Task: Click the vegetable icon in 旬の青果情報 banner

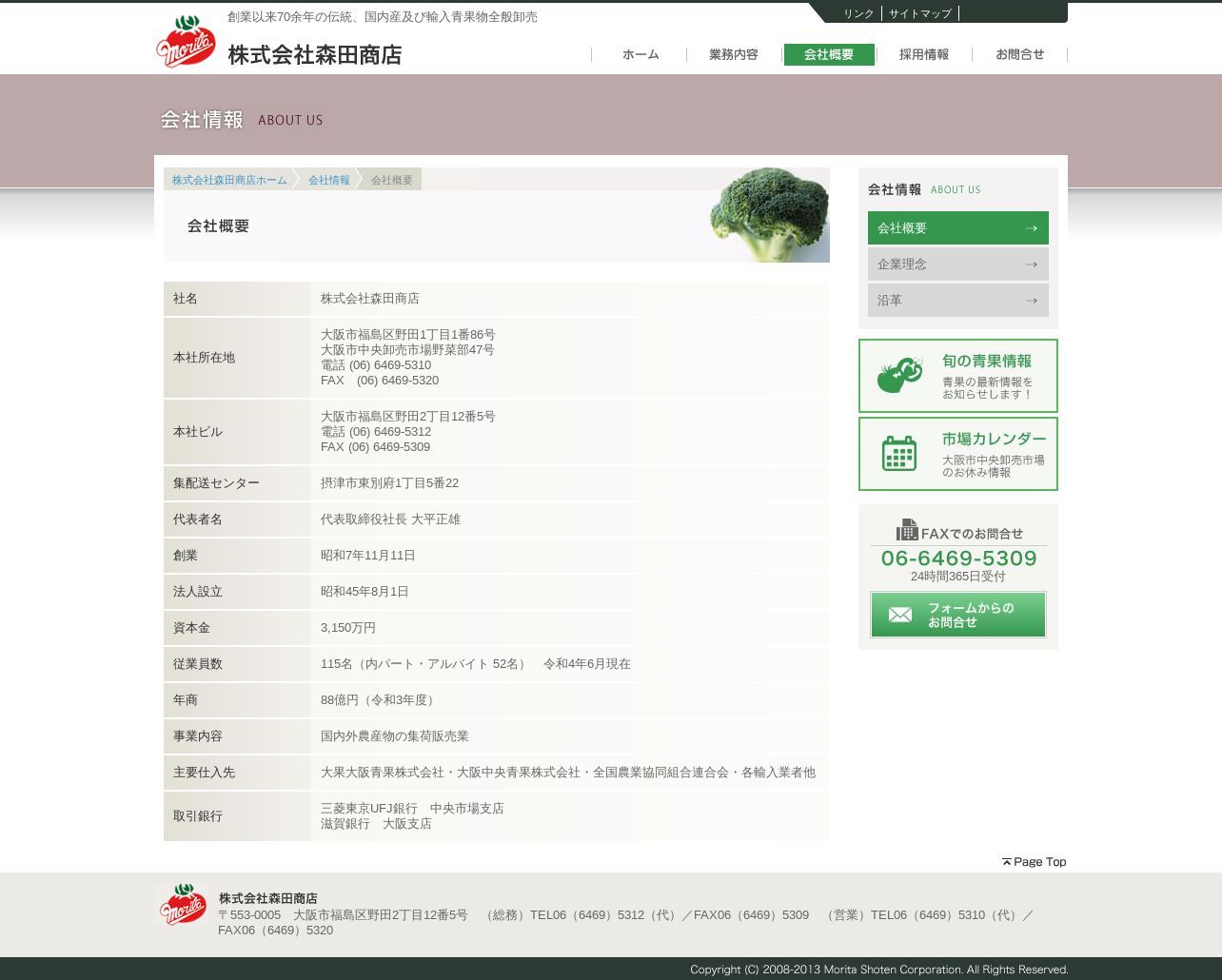Action: (x=899, y=376)
